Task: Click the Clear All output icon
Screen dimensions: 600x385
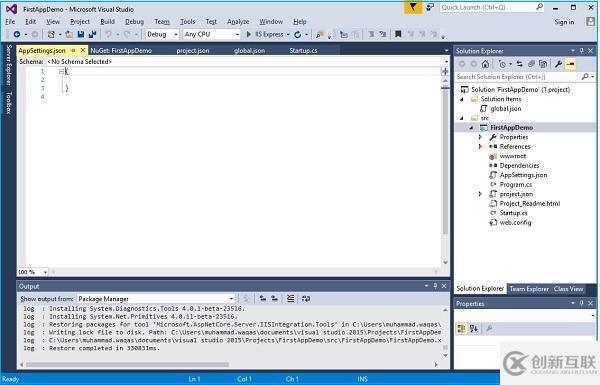Action: point(290,298)
